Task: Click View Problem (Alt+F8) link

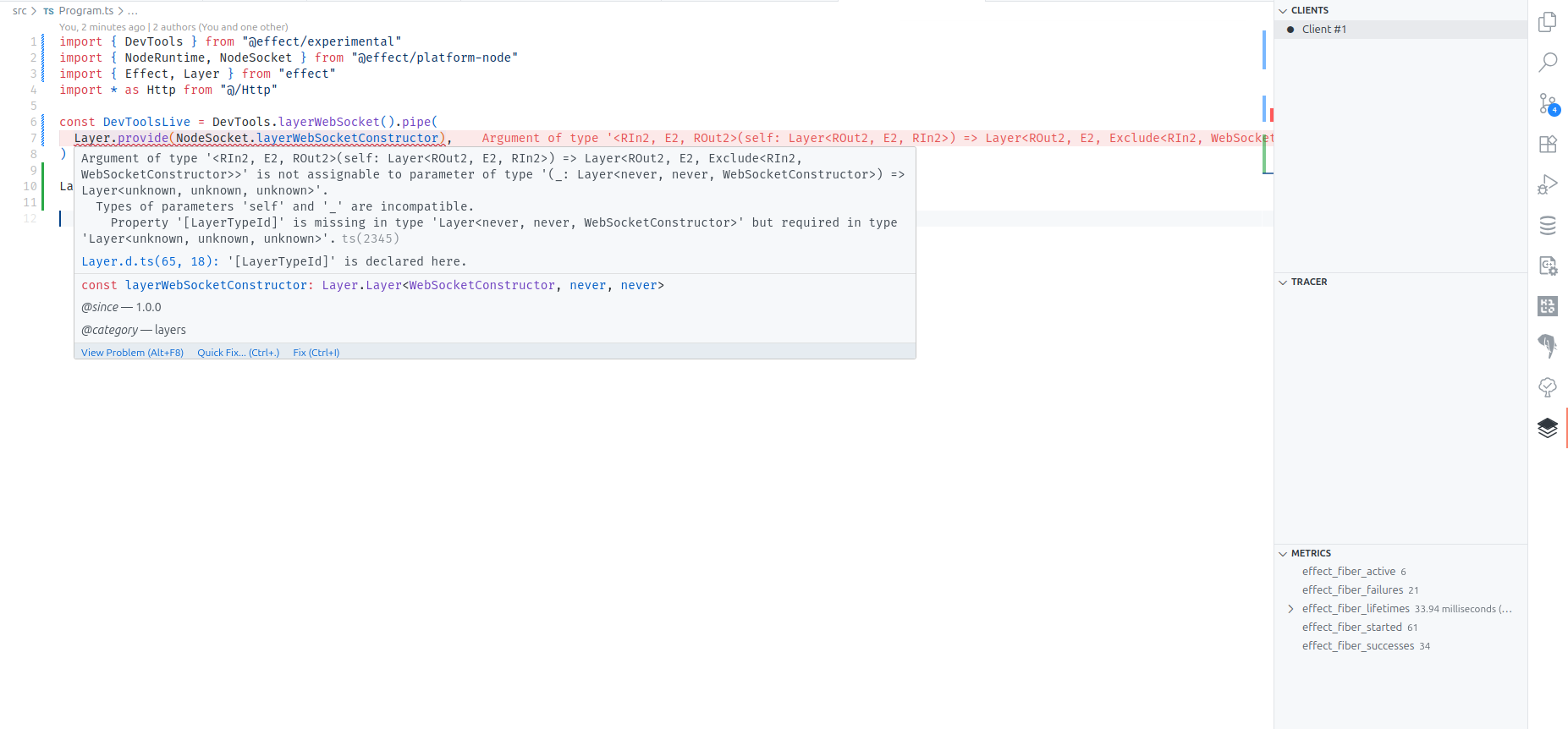Action: point(132,353)
